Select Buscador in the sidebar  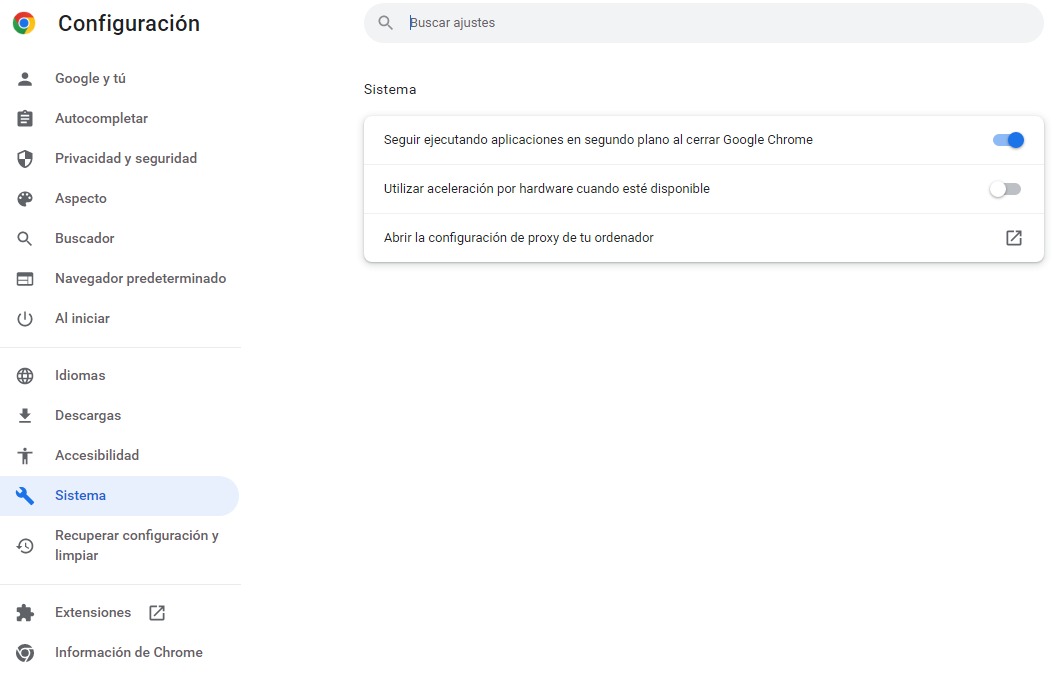pyautogui.click(x=85, y=239)
